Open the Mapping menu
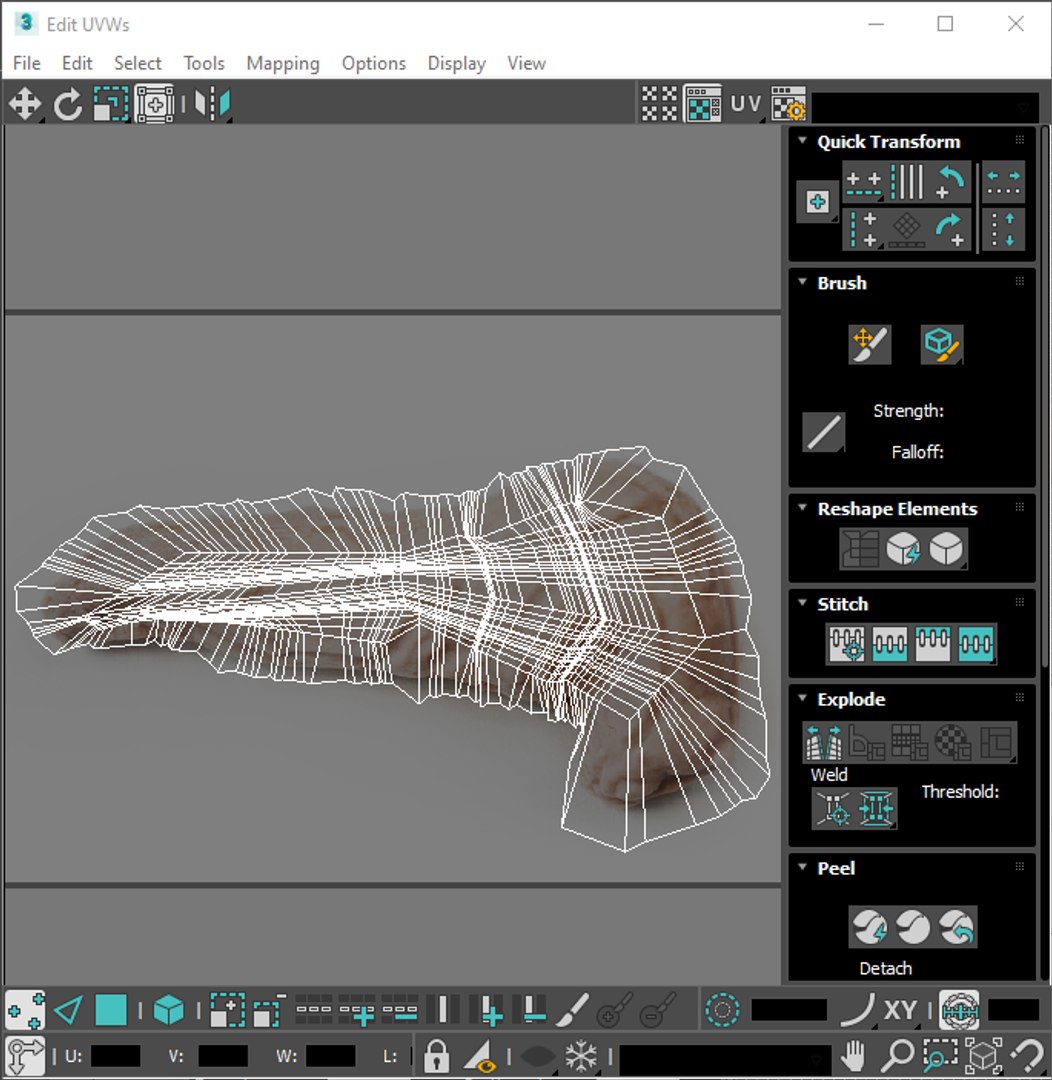 click(x=283, y=63)
